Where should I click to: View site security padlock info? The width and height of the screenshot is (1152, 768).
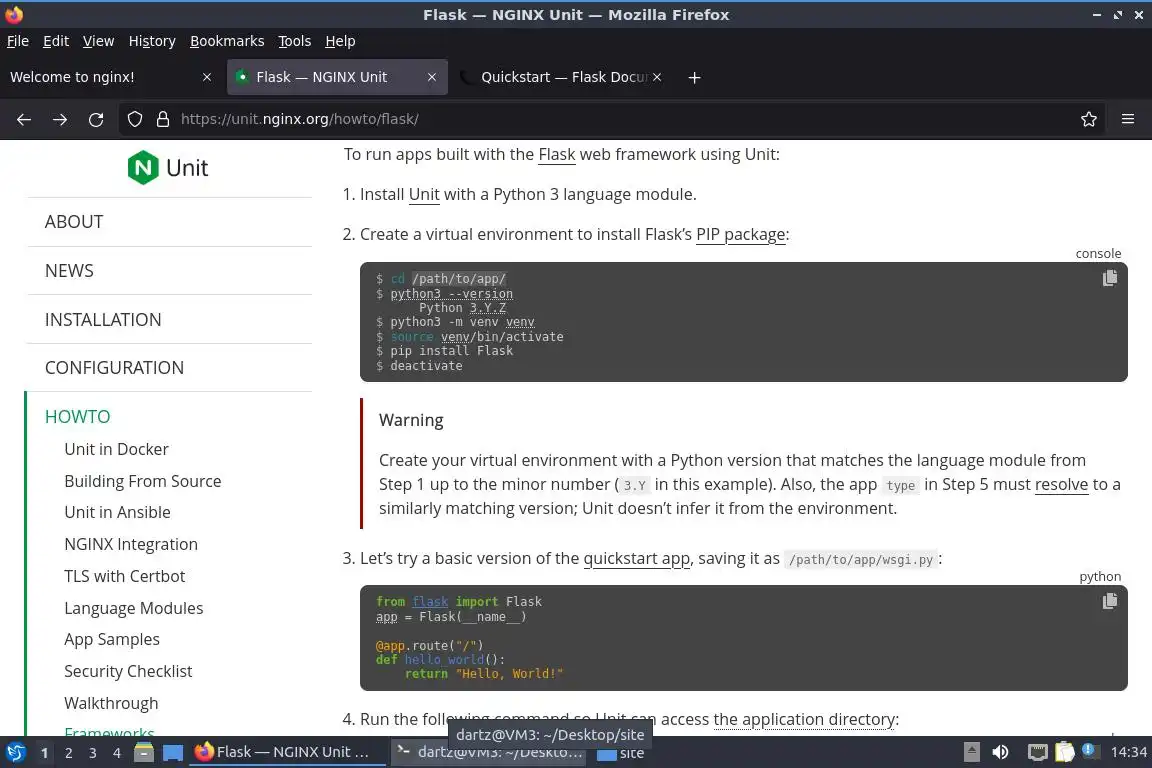pos(163,119)
